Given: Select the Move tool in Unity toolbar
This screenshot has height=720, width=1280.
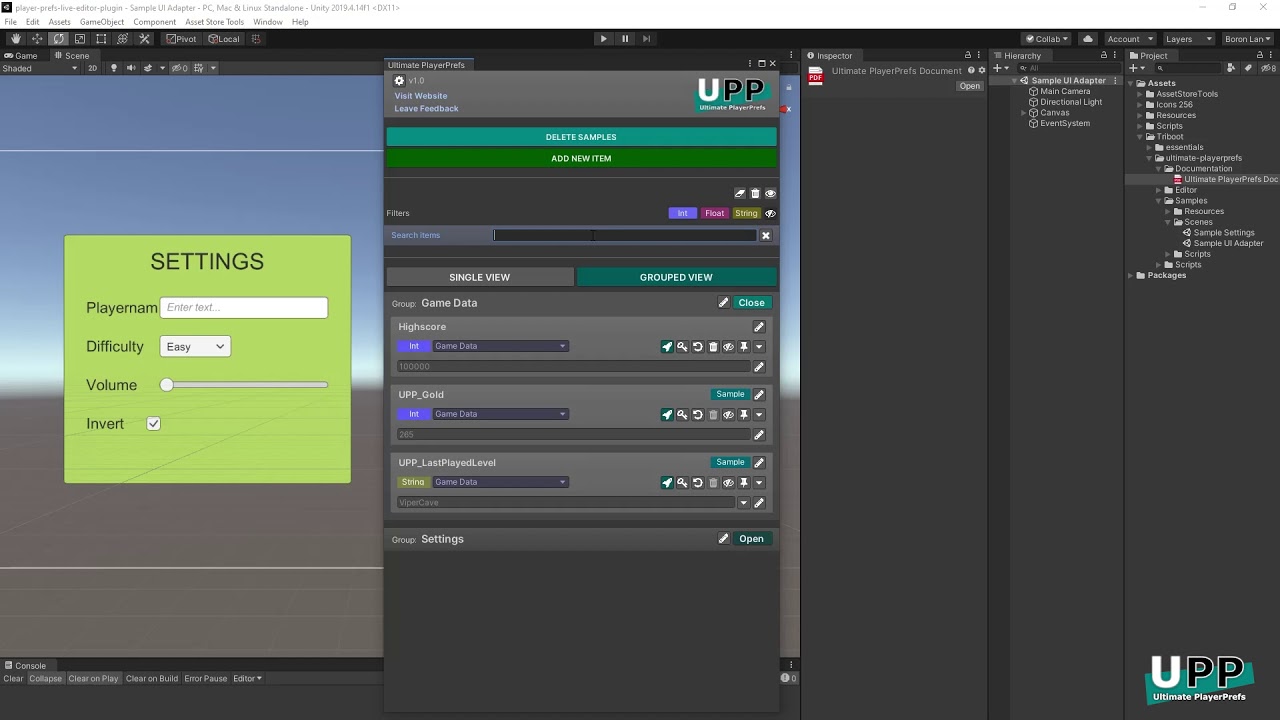Looking at the screenshot, I should [x=37, y=39].
